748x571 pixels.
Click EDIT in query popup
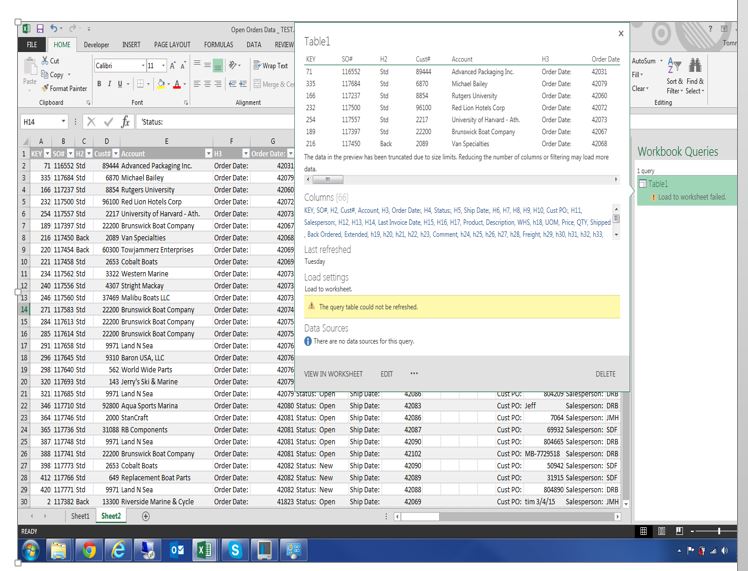386,374
